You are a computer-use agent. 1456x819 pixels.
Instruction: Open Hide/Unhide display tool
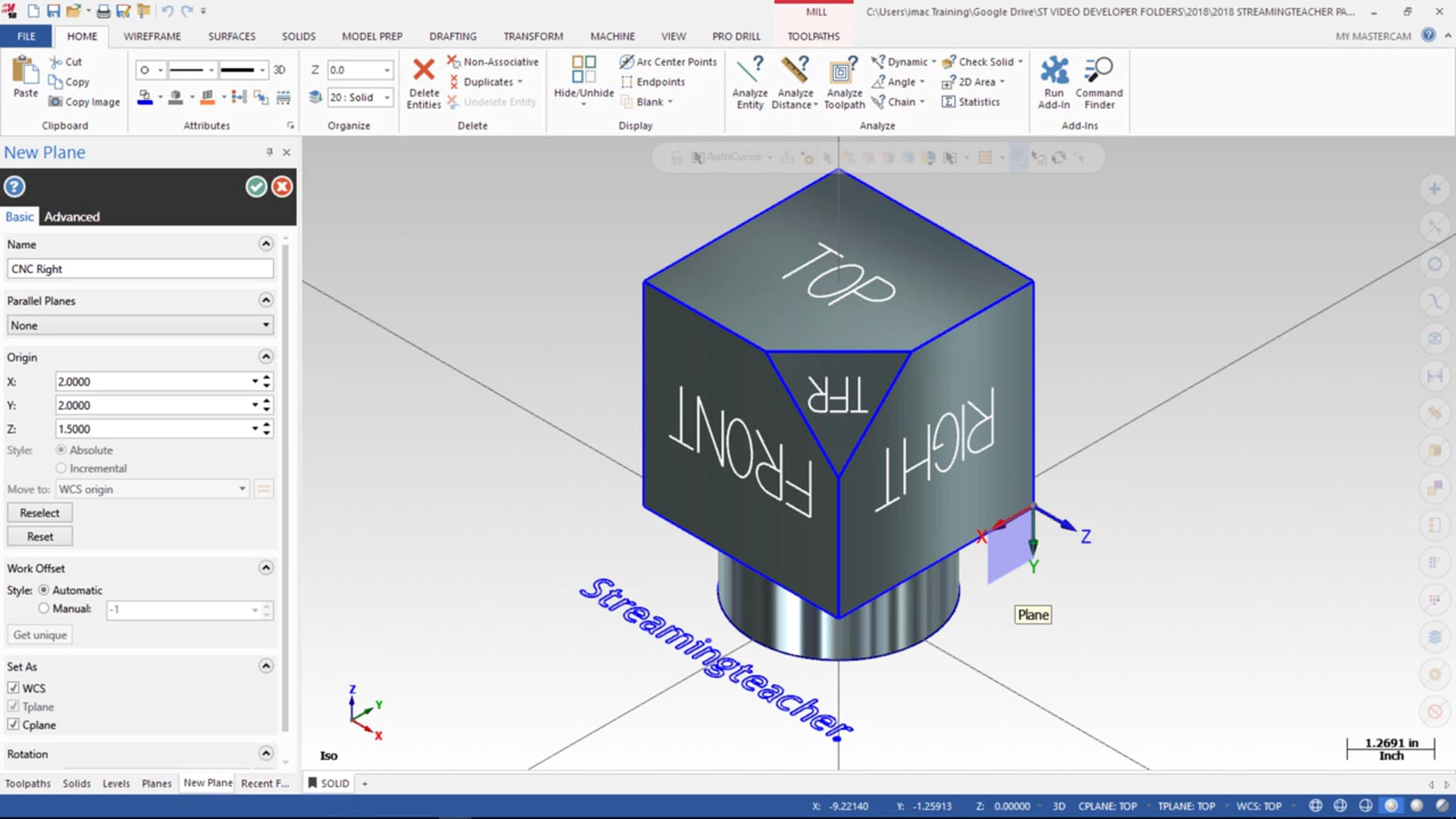tap(583, 80)
